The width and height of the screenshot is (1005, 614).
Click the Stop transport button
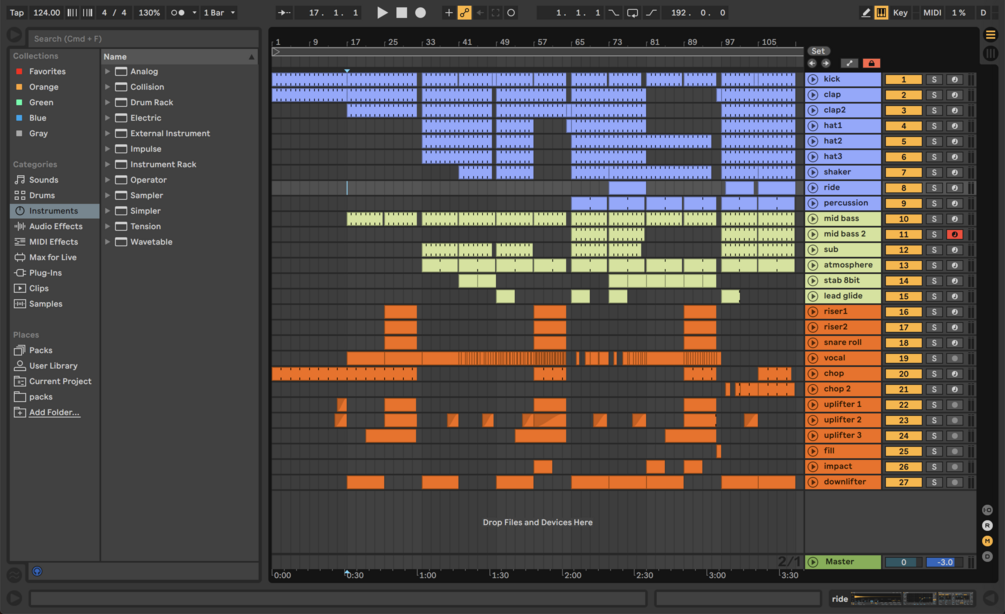coord(401,12)
